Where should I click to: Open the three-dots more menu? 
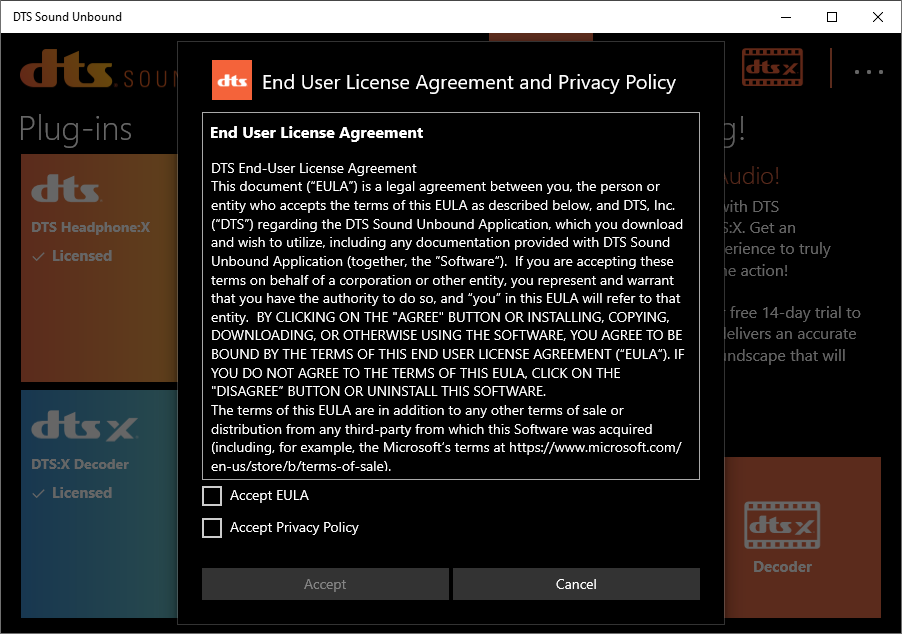coord(868,72)
